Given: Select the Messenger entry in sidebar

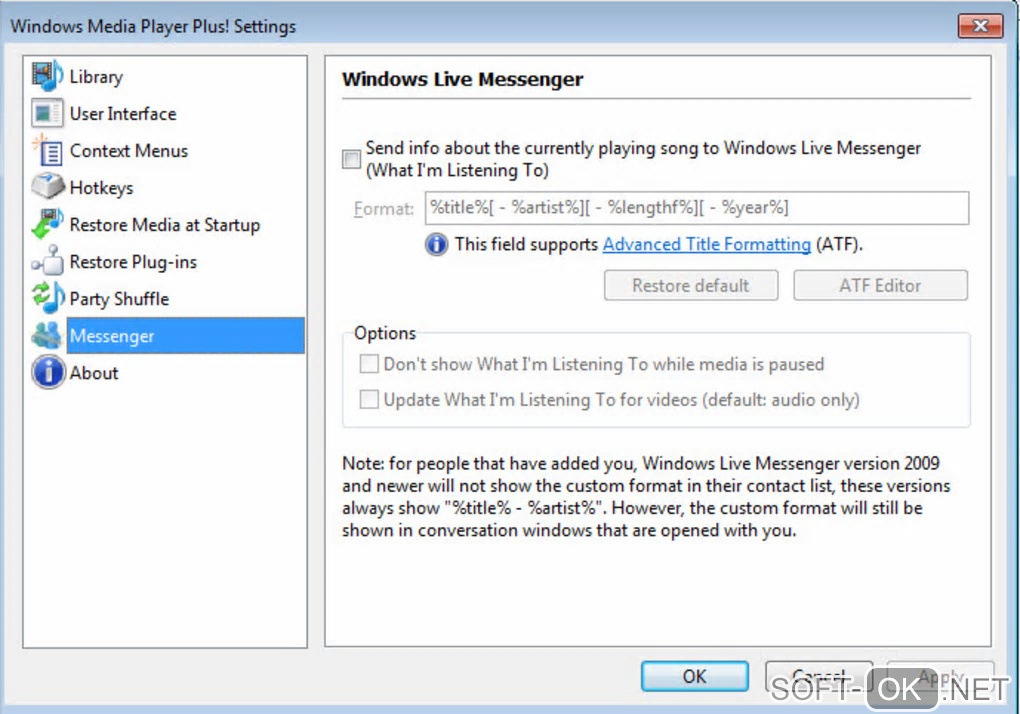Looking at the screenshot, I should (185, 336).
